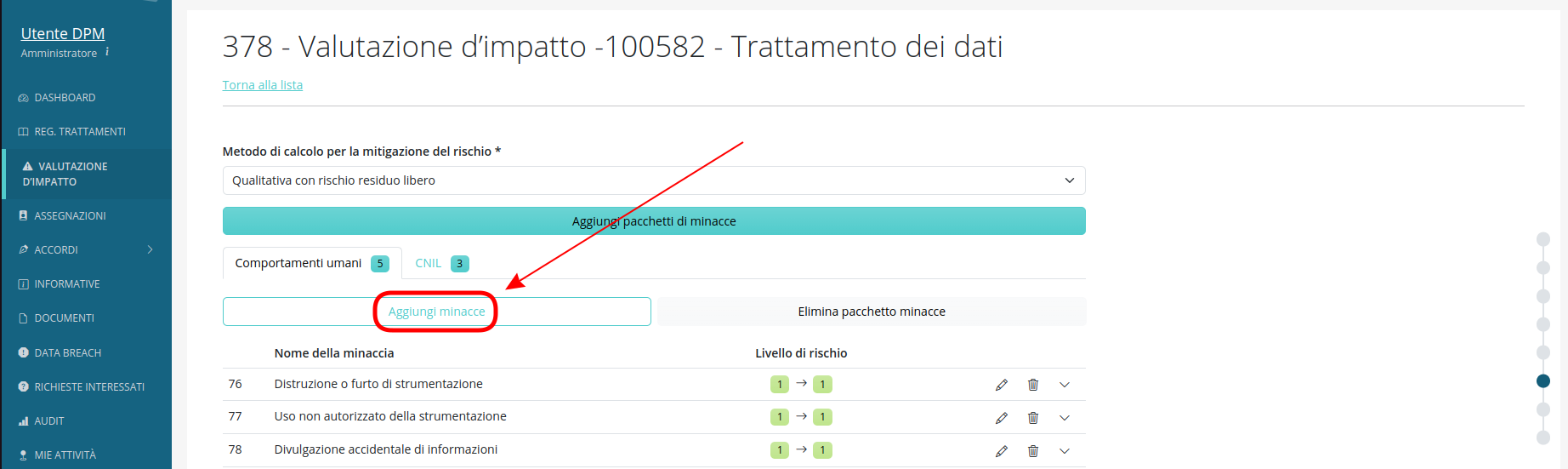Viewport: 1568px width, 469px height.
Task: Click the Nome della minaccia column header
Action: tap(334, 353)
